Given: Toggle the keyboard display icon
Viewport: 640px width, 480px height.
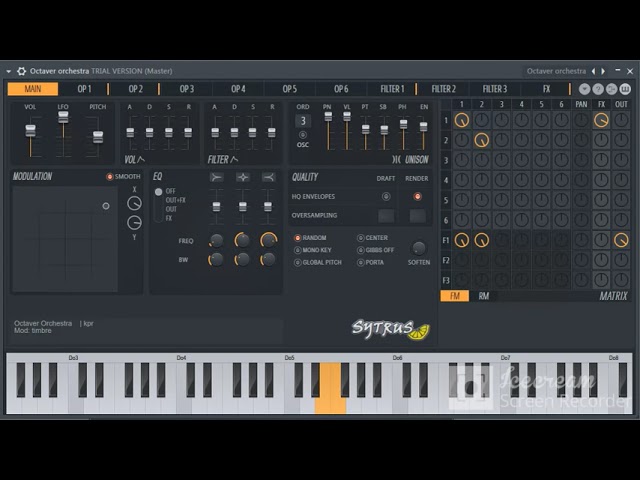Looking at the screenshot, I should point(625,89).
